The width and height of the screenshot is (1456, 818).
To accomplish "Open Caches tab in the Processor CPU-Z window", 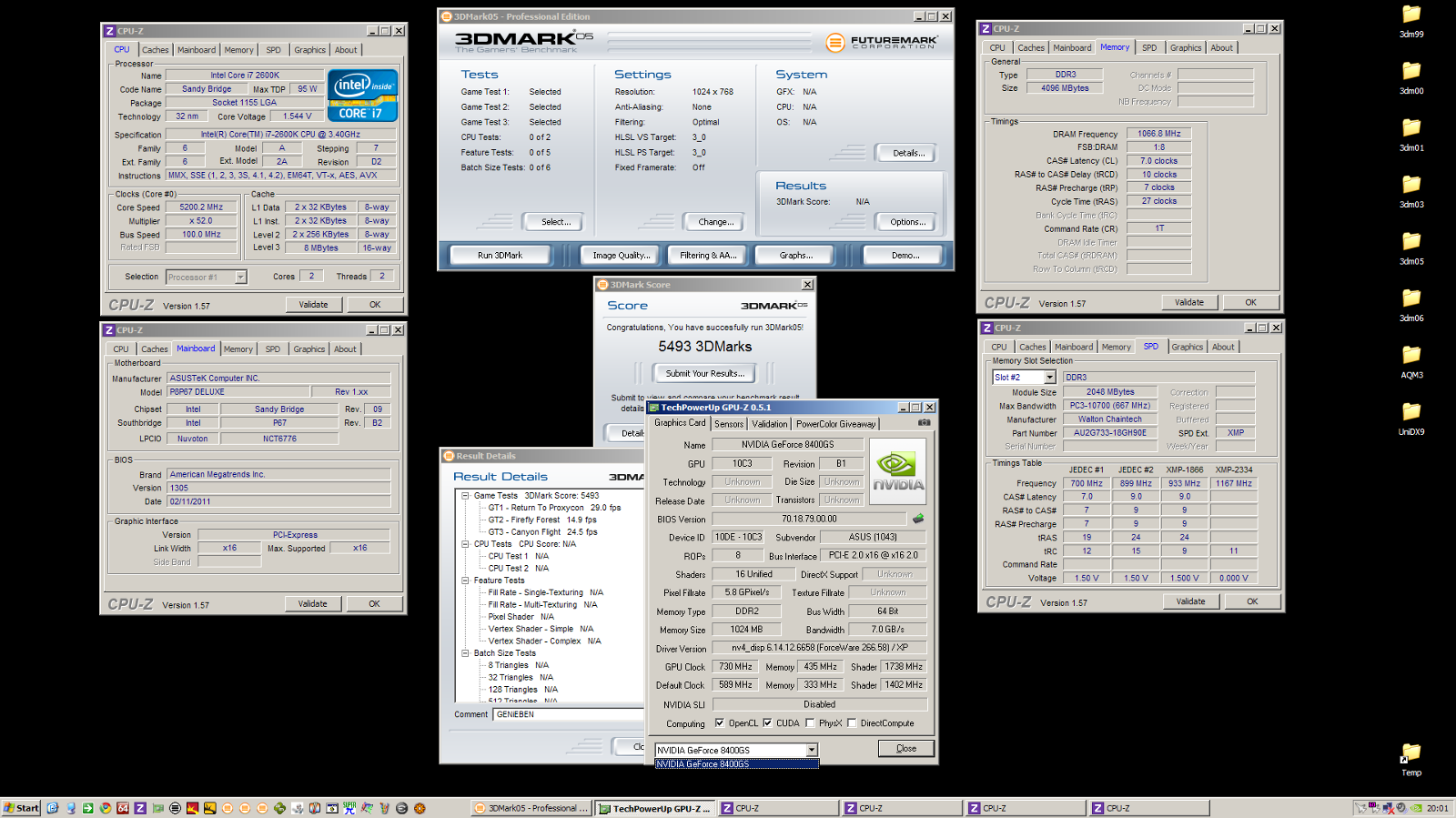I will pos(155,50).
